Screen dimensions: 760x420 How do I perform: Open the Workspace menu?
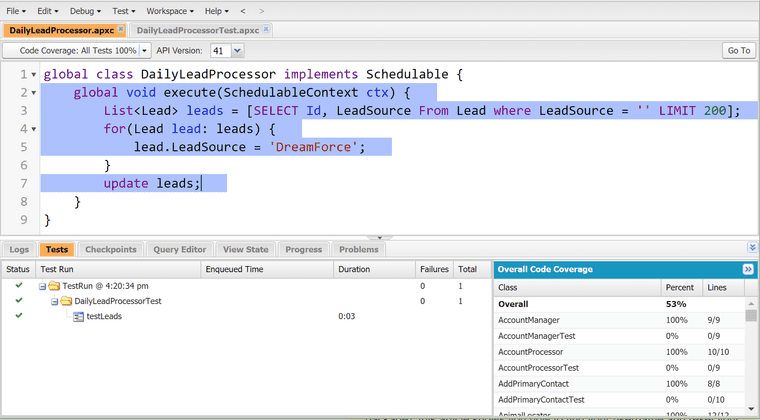tap(170, 11)
